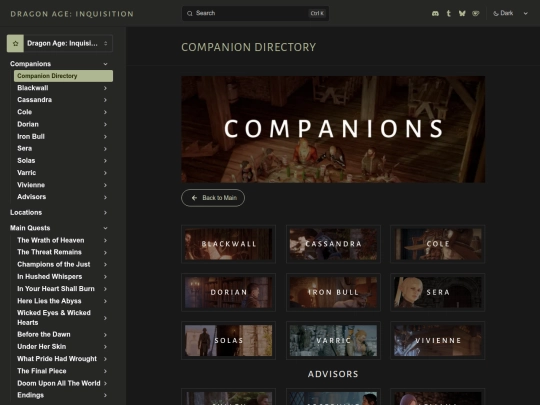Open Doom Upon All The World quest
Viewport: 540px width, 405px height.
59,383
